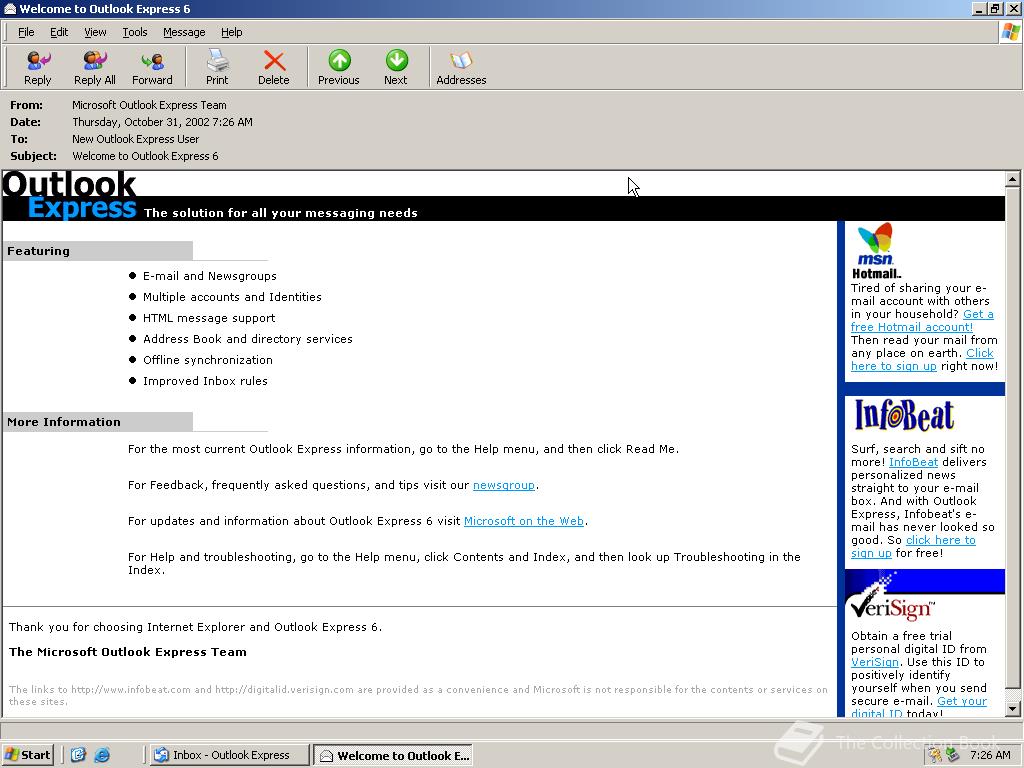The image size is (1024, 768).
Task: Click the vertical scrollbar thumb
Action: coord(1012,437)
